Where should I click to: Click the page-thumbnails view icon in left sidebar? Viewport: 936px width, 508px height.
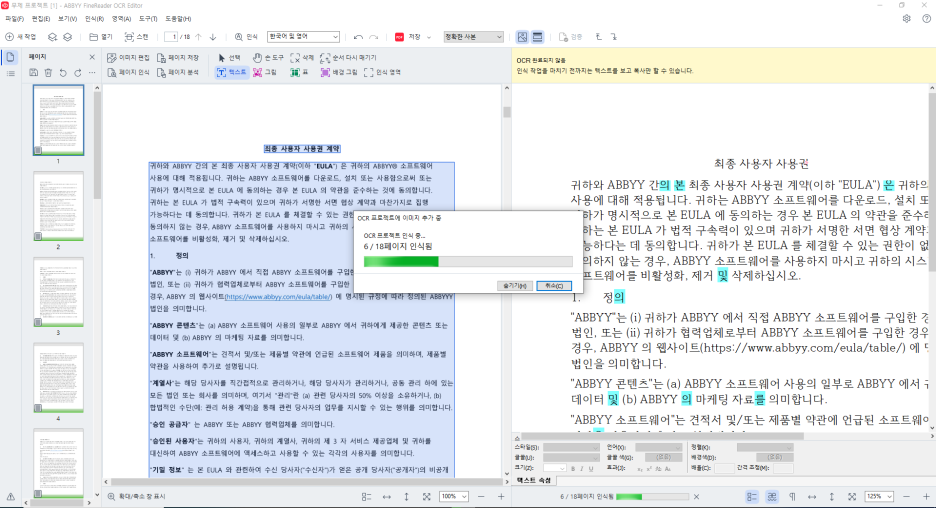click(x=11, y=57)
